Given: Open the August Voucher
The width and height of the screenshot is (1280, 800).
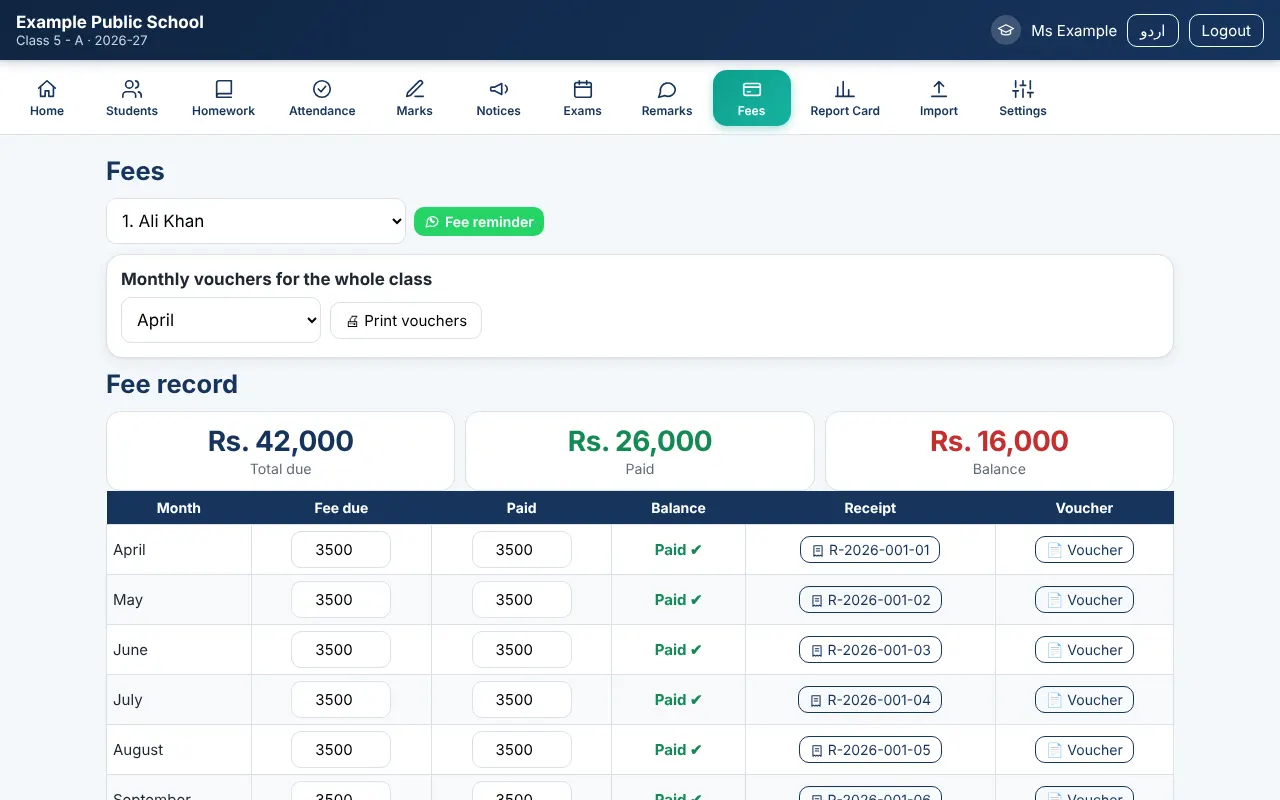Looking at the screenshot, I should 1084,750.
